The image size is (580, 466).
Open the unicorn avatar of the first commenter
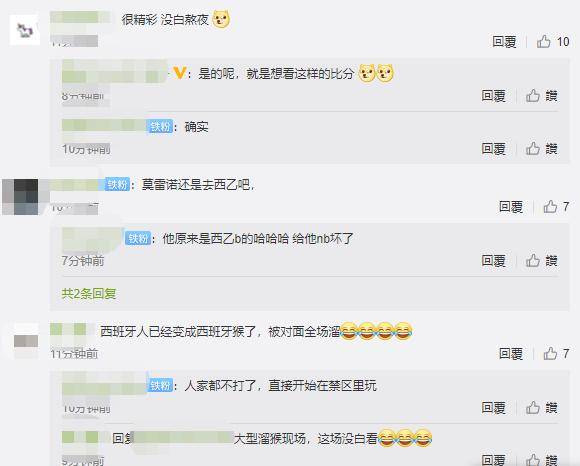25,30
